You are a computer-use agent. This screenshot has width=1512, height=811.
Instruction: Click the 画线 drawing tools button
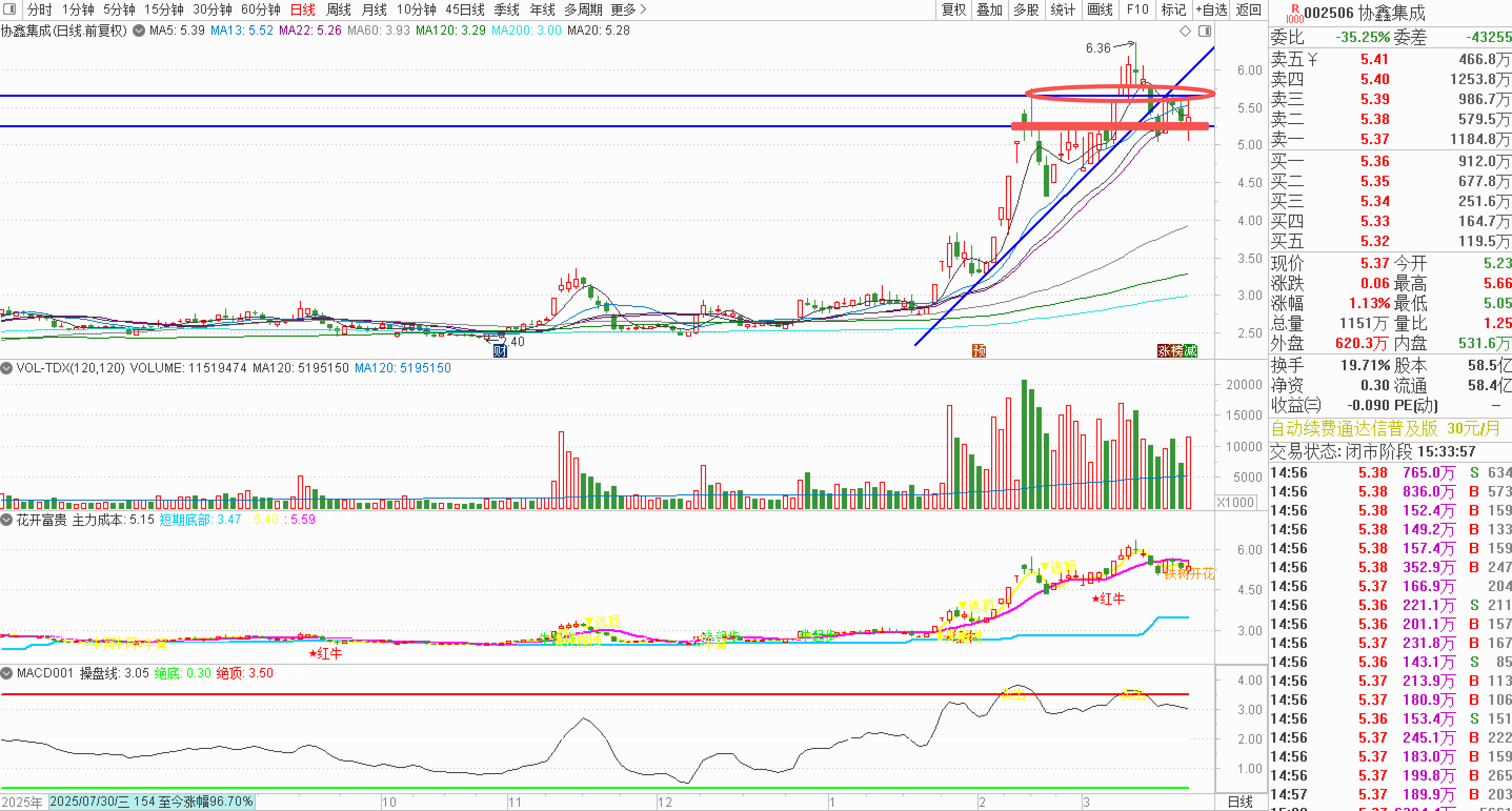(x=1100, y=9)
